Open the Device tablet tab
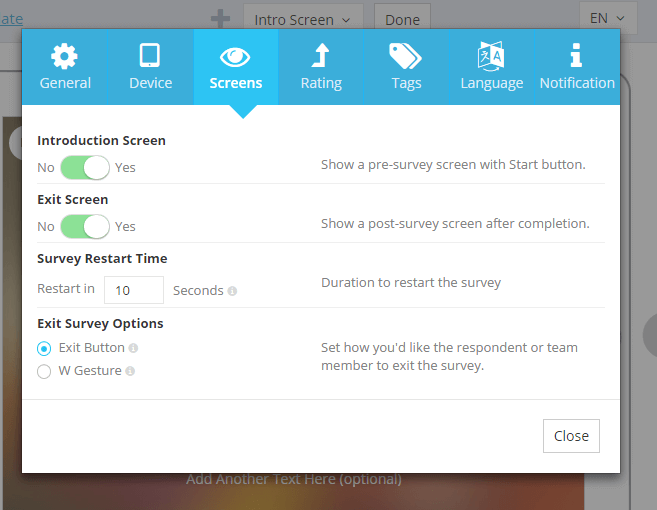 pyautogui.click(x=150, y=67)
